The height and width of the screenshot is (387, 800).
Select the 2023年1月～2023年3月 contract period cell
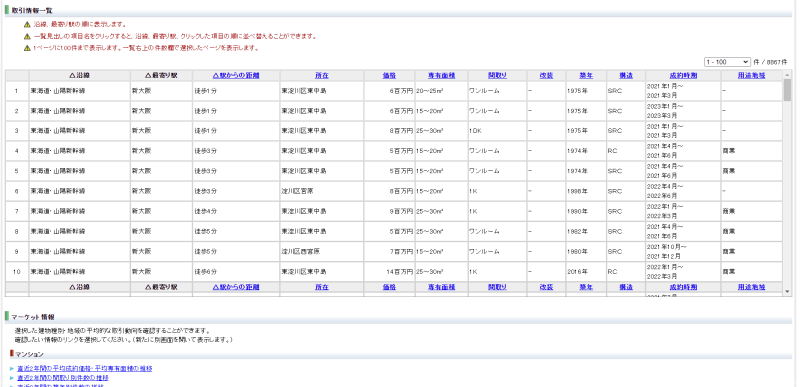coord(683,111)
